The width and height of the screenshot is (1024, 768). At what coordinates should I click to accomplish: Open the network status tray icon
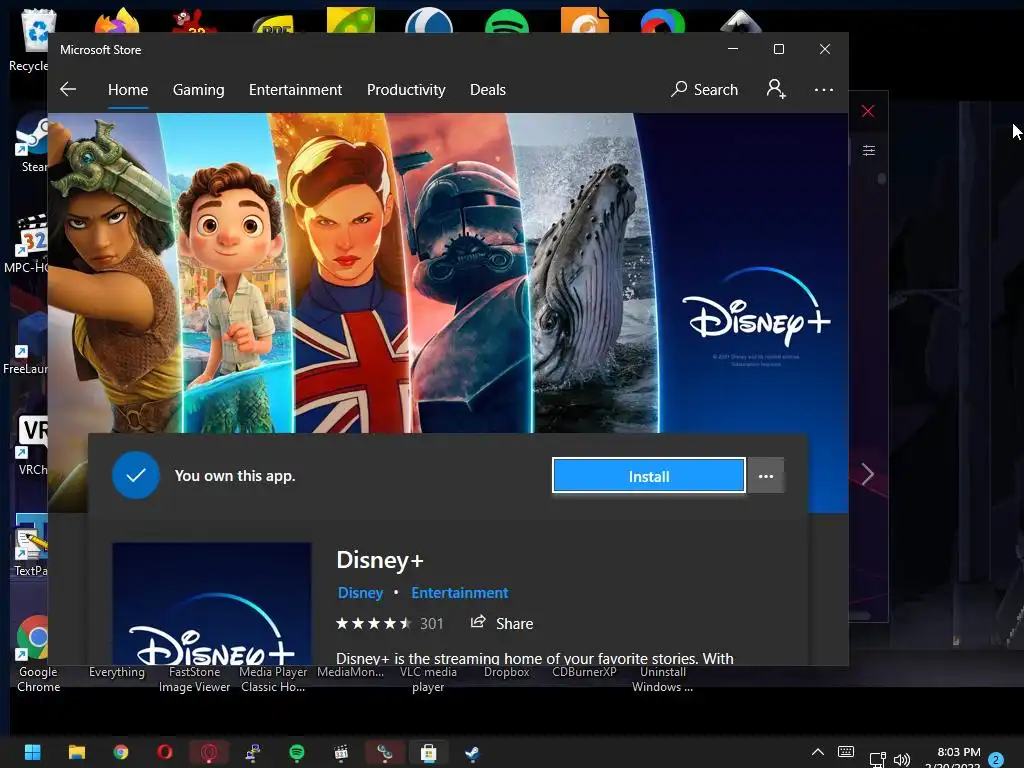click(877, 759)
